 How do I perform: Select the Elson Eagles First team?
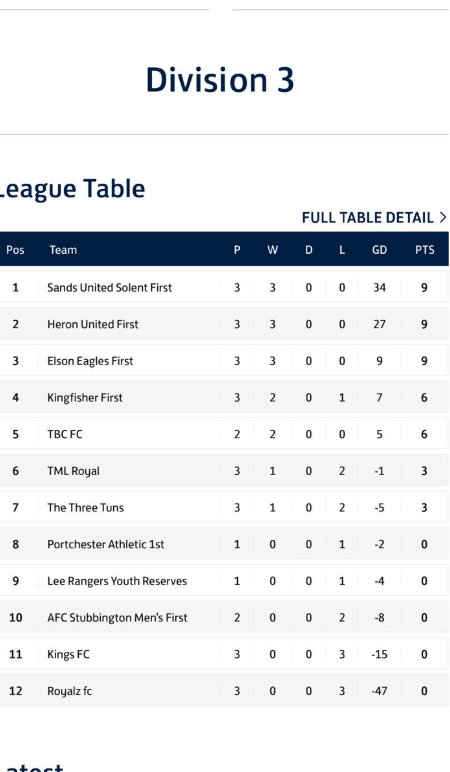pyautogui.click(x=90, y=361)
